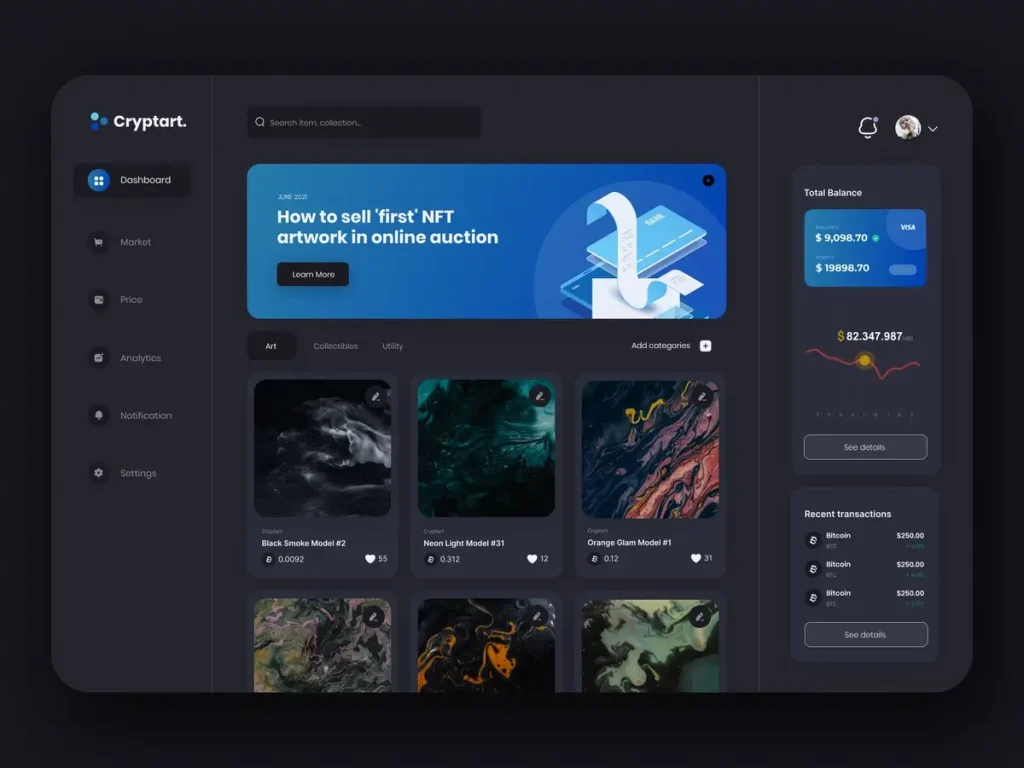This screenshot has width=1024, height=768.
Task: Click the edit icon on Black Smoke Model #2
Action: tap(375, 396)
